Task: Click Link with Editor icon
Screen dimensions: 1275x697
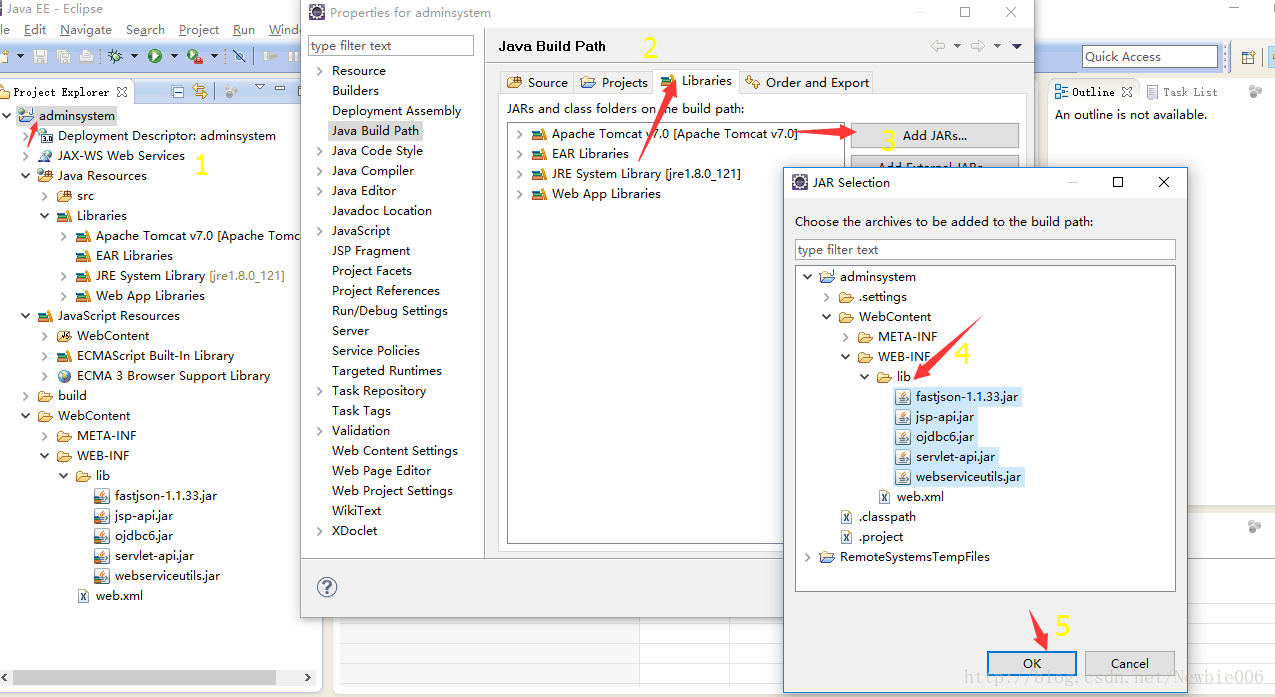Action: point(199,91)
